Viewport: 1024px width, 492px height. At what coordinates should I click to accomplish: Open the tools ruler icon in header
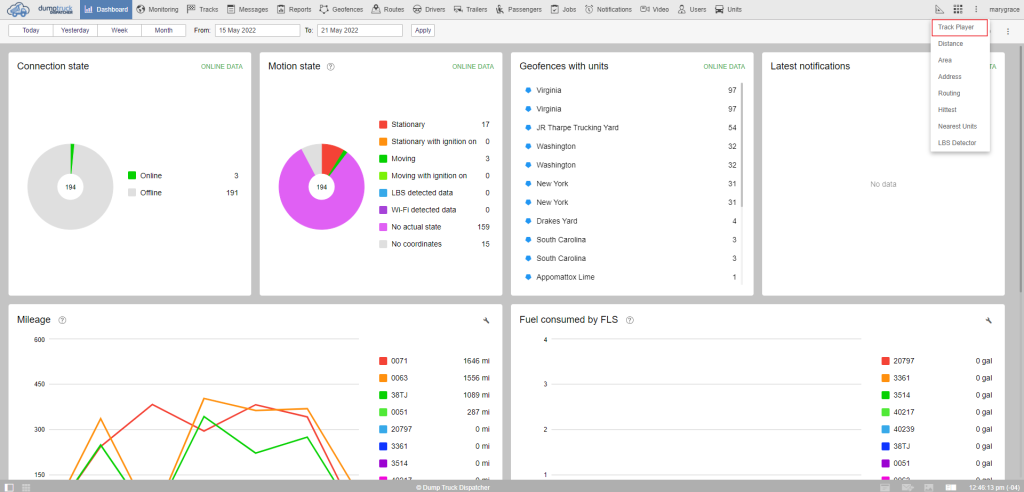pyautogui.click(x=939, y=9)
